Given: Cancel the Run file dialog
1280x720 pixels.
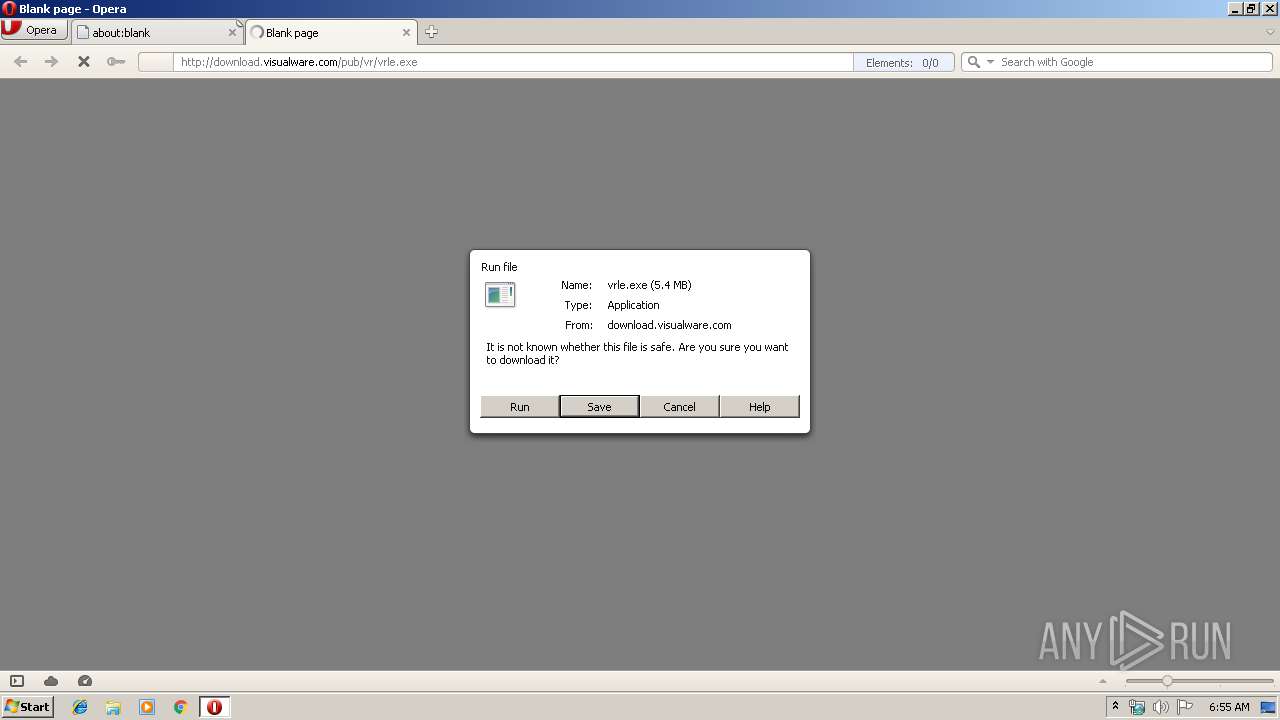Looking at the screenshot, I should click(x=679, y=406).
